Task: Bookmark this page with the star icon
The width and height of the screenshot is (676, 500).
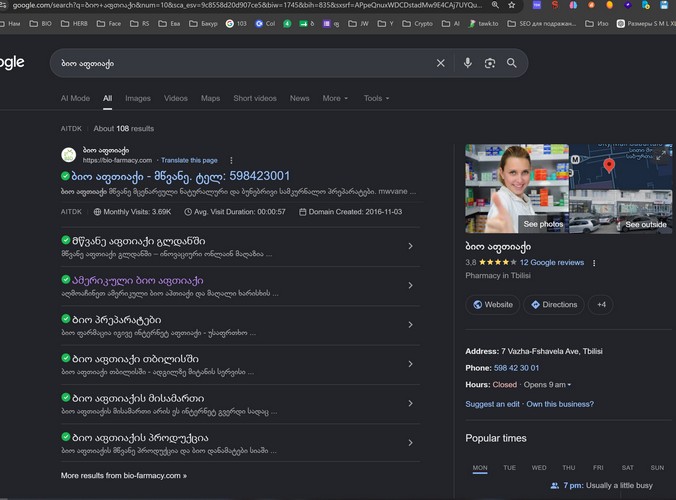Action: 512,5
